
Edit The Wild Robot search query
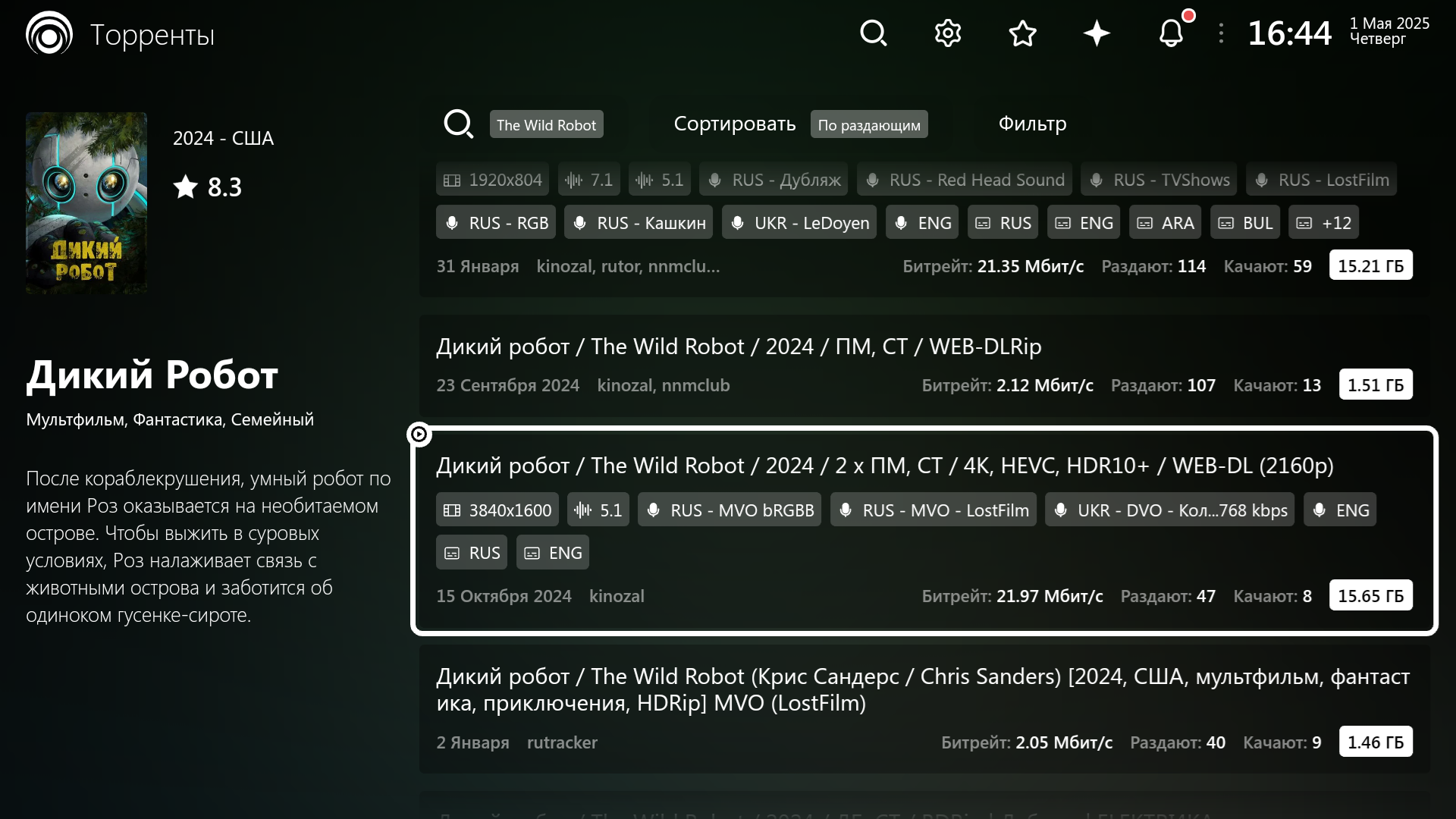(x=546, y=124)
